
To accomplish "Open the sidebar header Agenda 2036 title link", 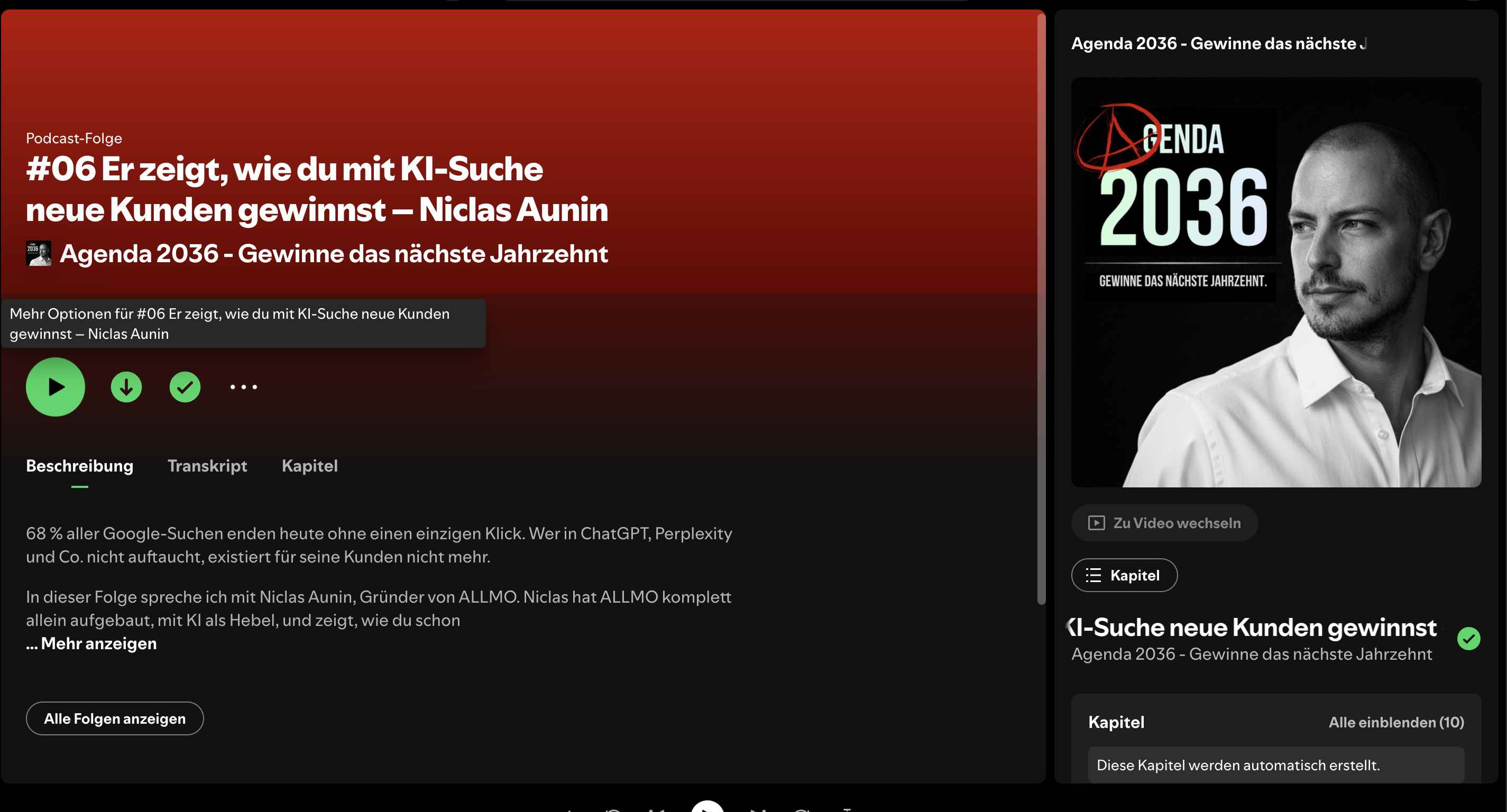I will tap(1219, 43).
